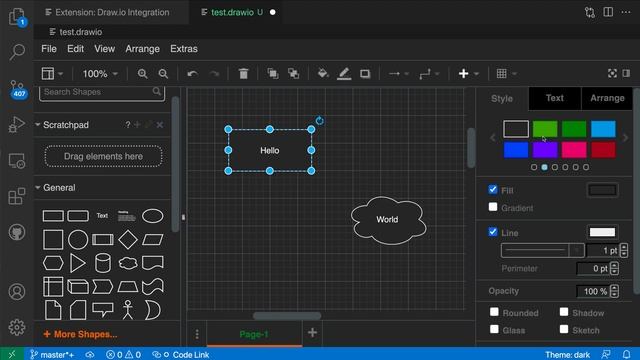Click the Line Color pencil icon
The height and width of the screenshot is (360, 640).
tap(344, 74)
